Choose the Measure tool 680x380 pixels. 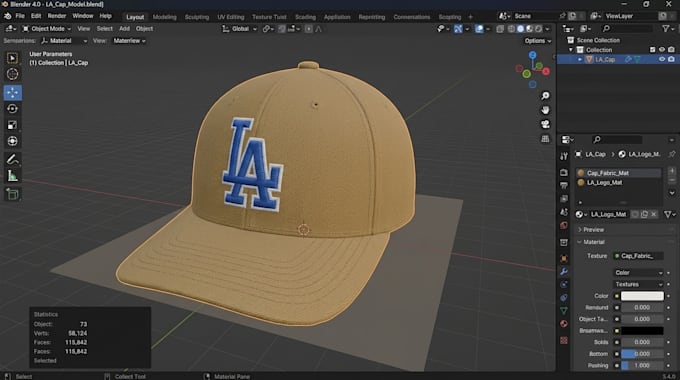click(x=12, y=176)
